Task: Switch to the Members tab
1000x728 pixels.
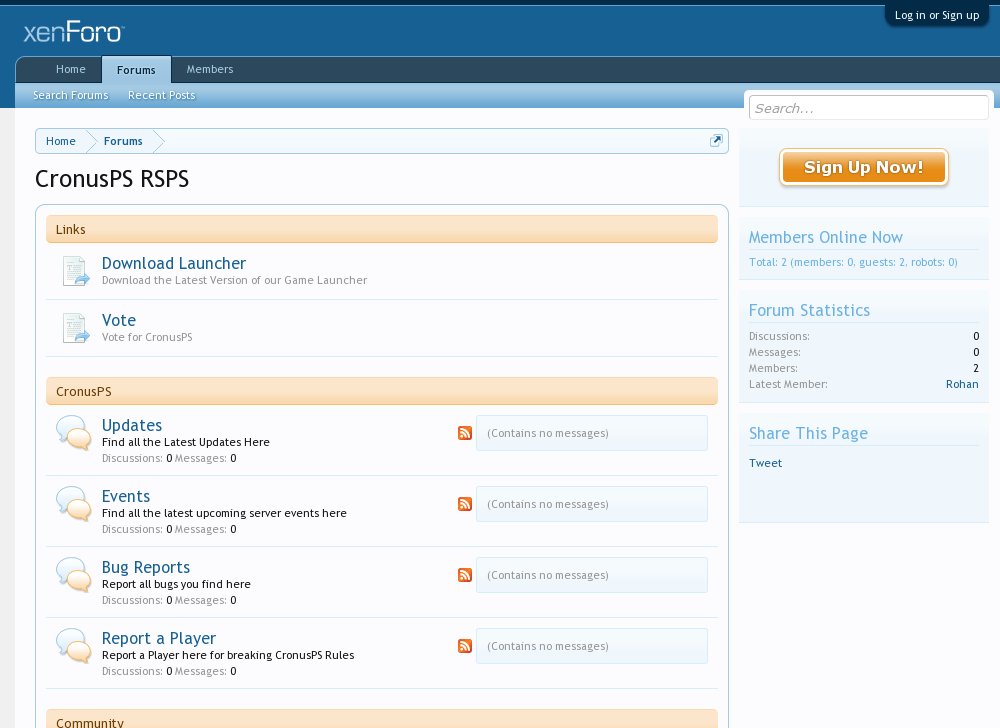Action: [209, 70]
